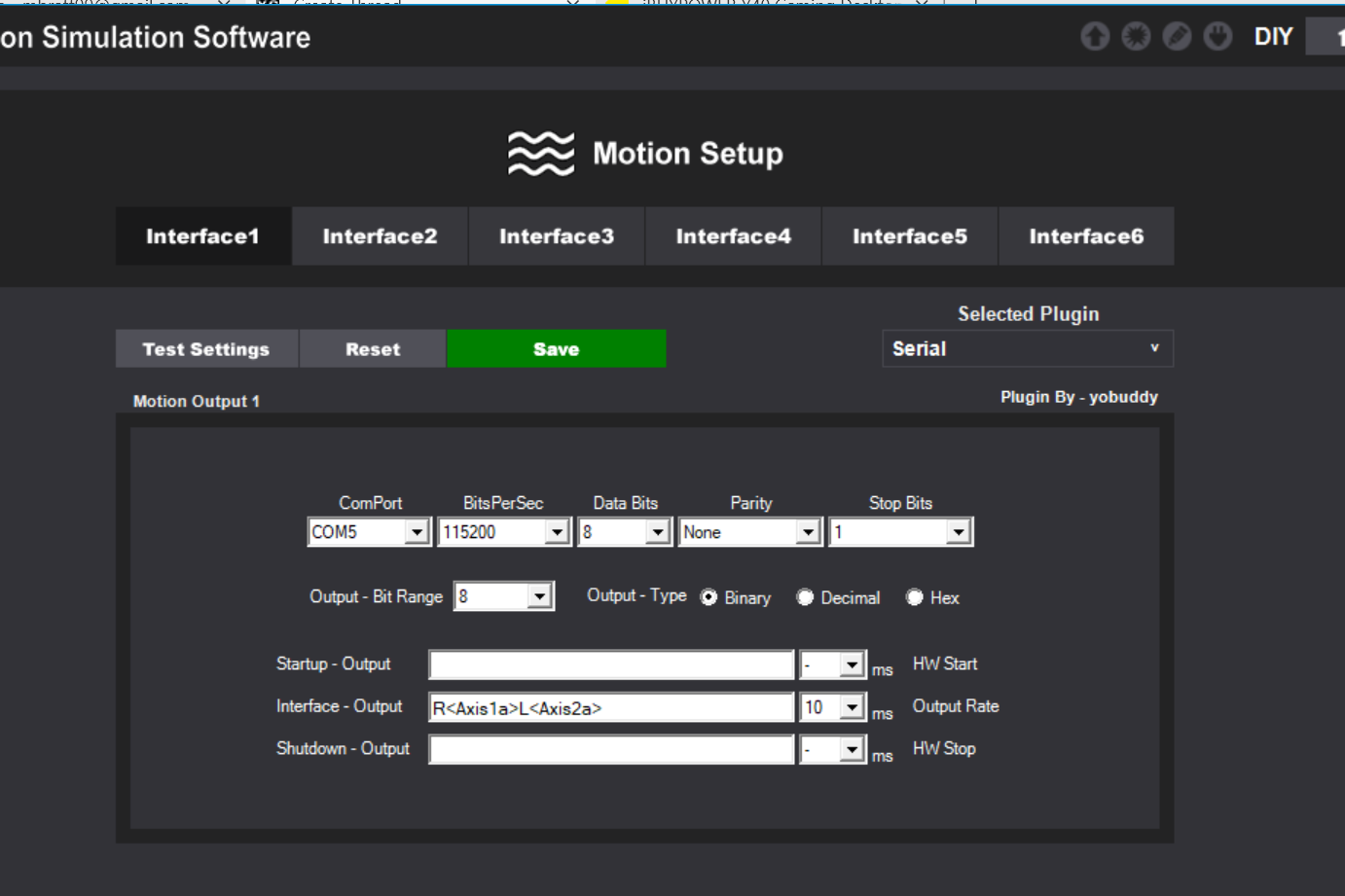Switch to the Interface2 tab
The image size is (1345, 896).
pos(380,236)
